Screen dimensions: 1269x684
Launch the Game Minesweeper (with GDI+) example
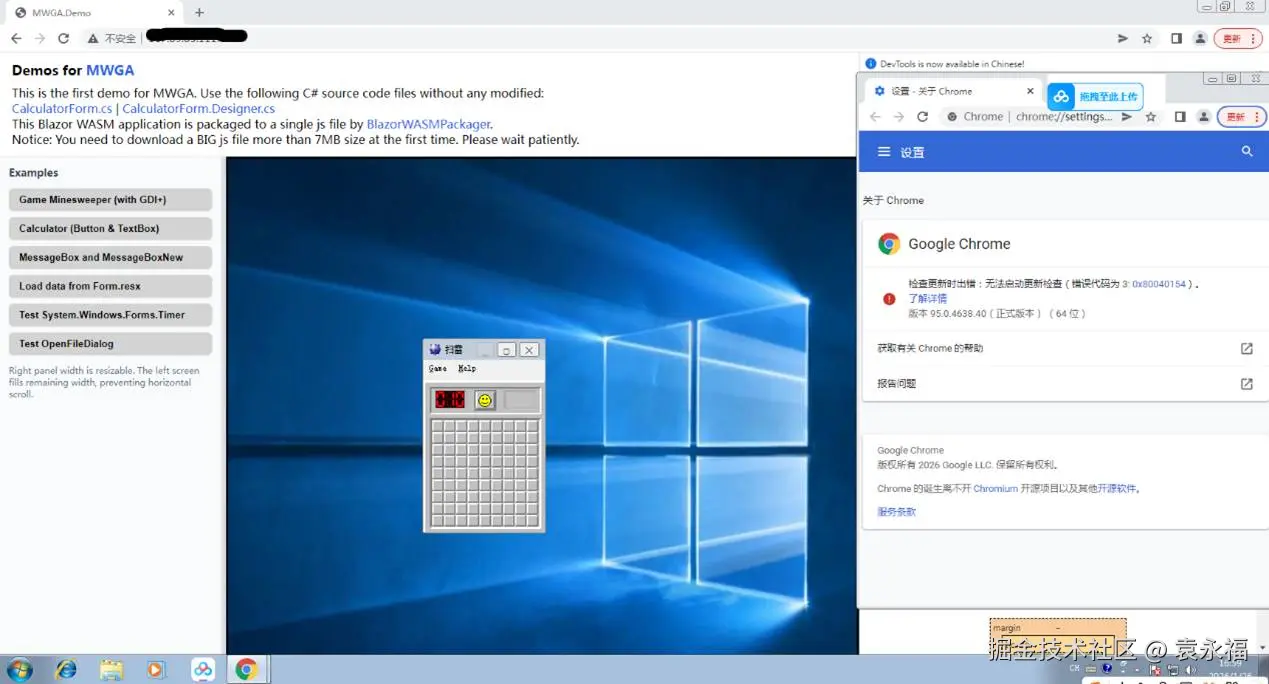110,200
